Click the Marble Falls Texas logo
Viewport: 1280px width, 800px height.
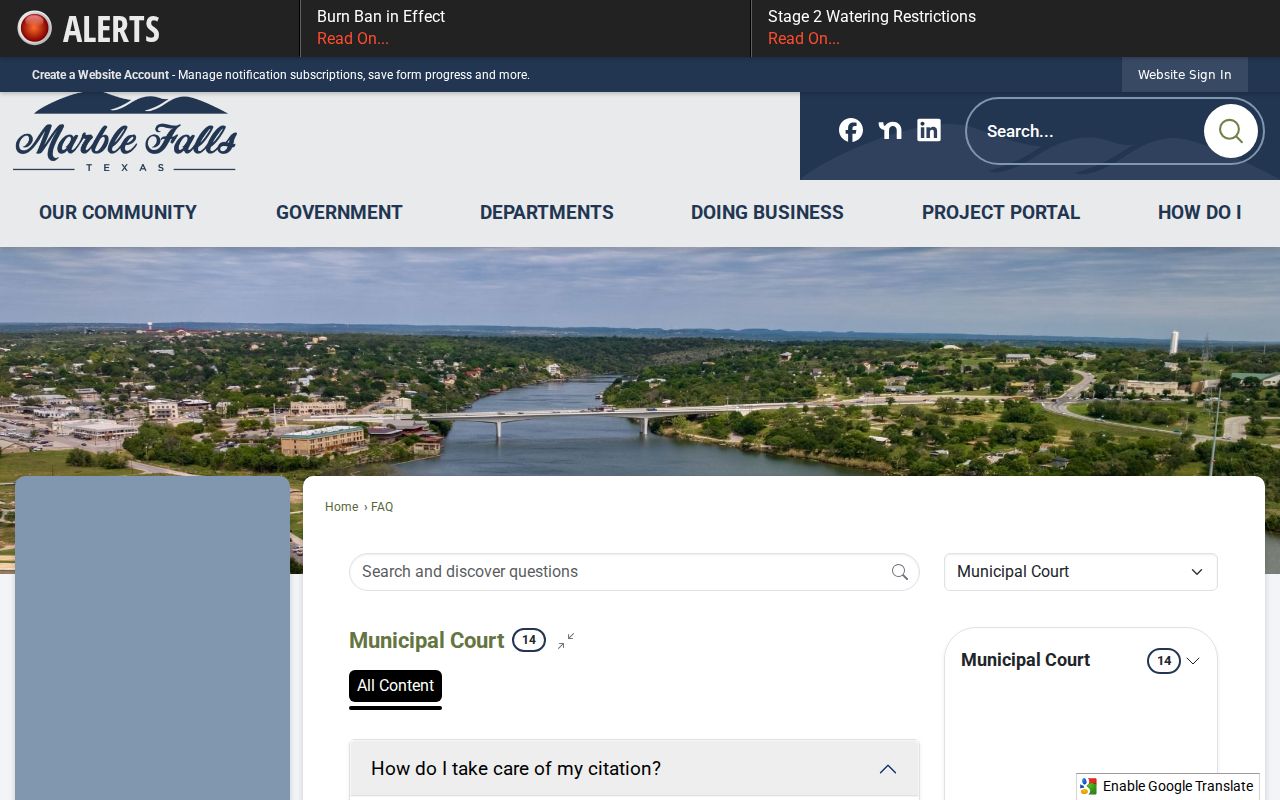(125, 134)
